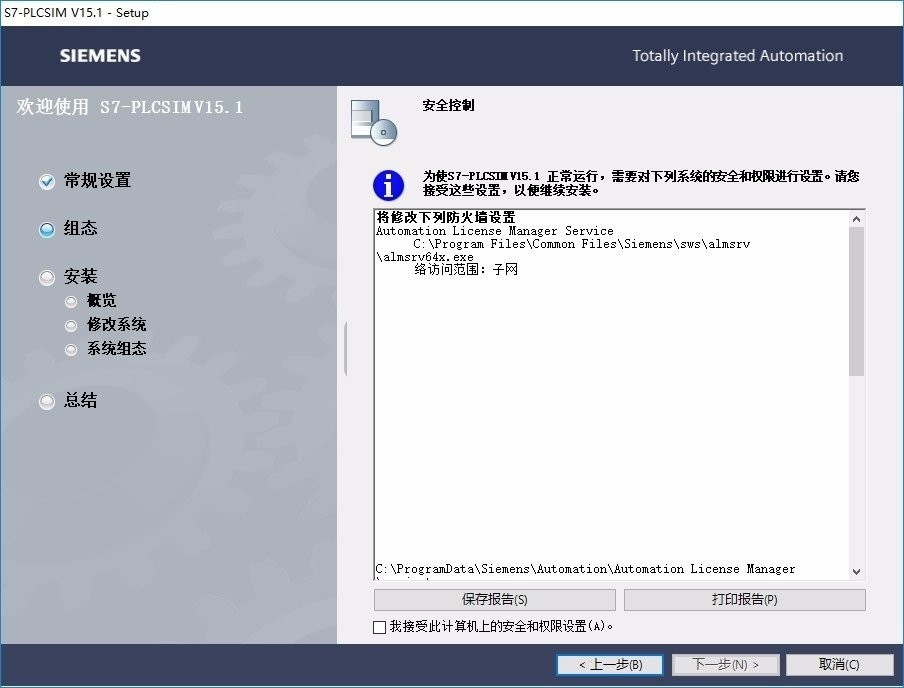Select the 安装 step label
Image resolution: width=904 pixels, height=688 pixels.
[x=80, y=276]
